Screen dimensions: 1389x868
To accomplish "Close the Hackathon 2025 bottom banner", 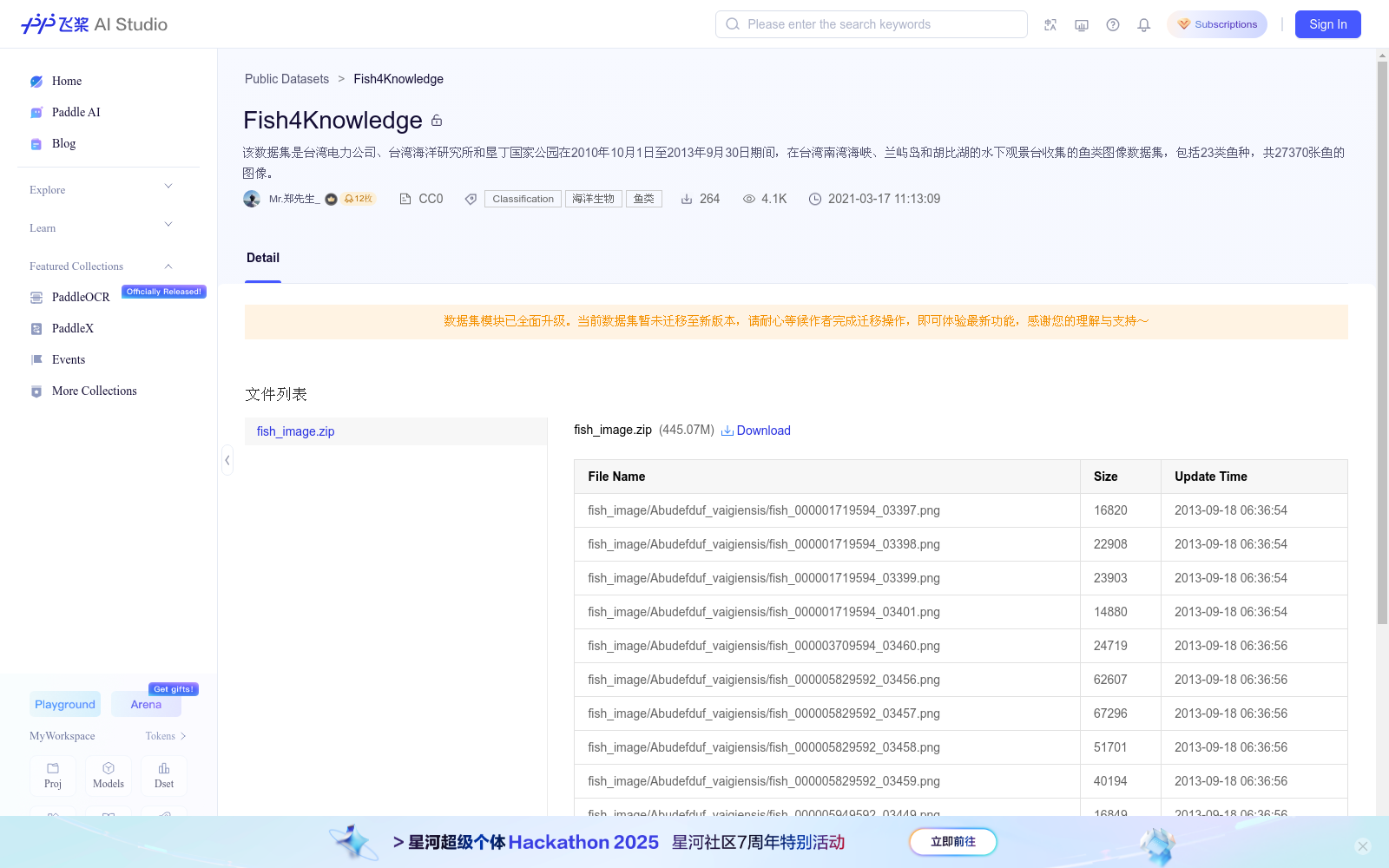I will tap(1363, 846).
